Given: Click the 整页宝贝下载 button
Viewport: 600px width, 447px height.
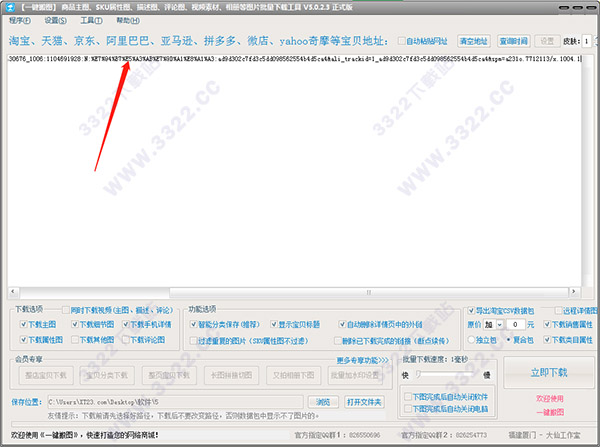Looking at the screenshot, I should pyautogui.click(x=169, y=375).
